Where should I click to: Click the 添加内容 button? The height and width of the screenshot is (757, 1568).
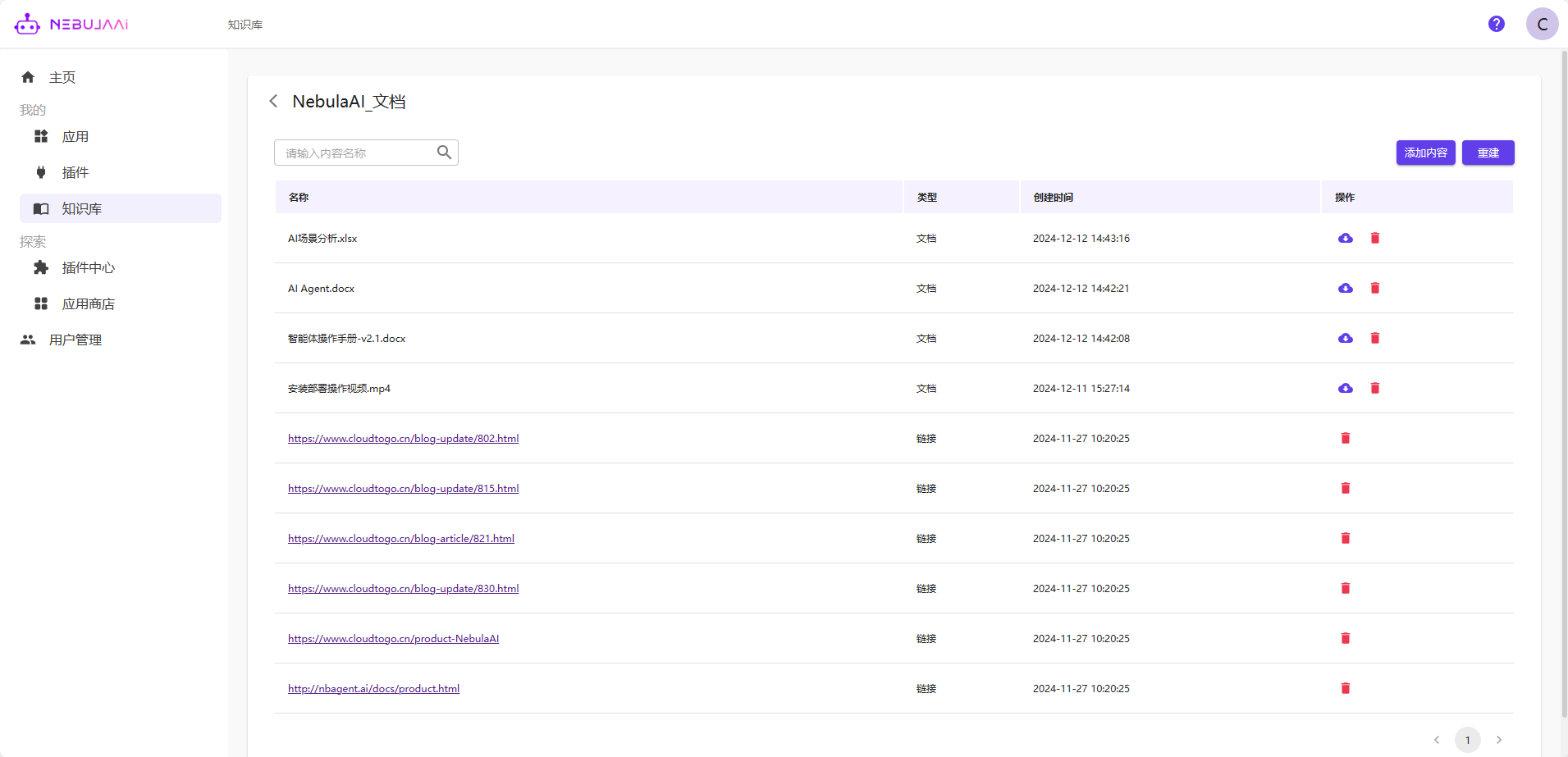coord(1425,153)
